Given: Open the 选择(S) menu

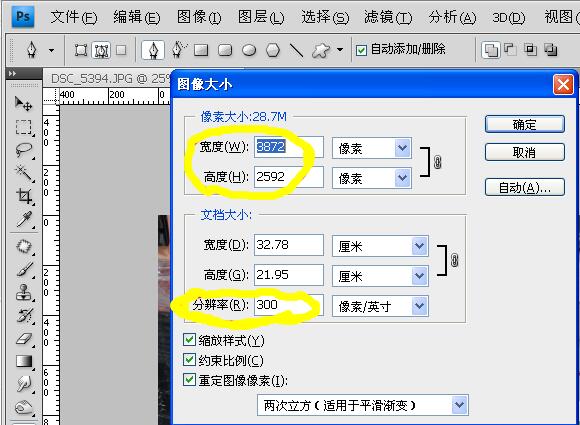Looking at the screenshot, I should 325,17.
